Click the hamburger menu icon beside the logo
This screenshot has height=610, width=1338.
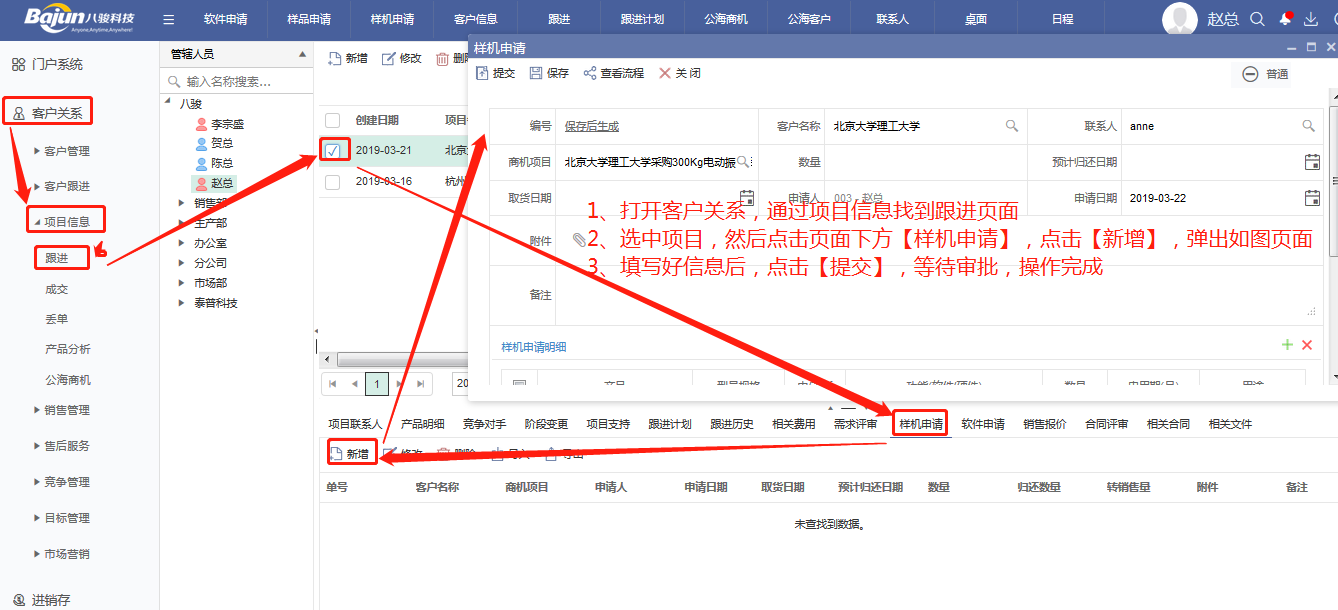(168, 19)
